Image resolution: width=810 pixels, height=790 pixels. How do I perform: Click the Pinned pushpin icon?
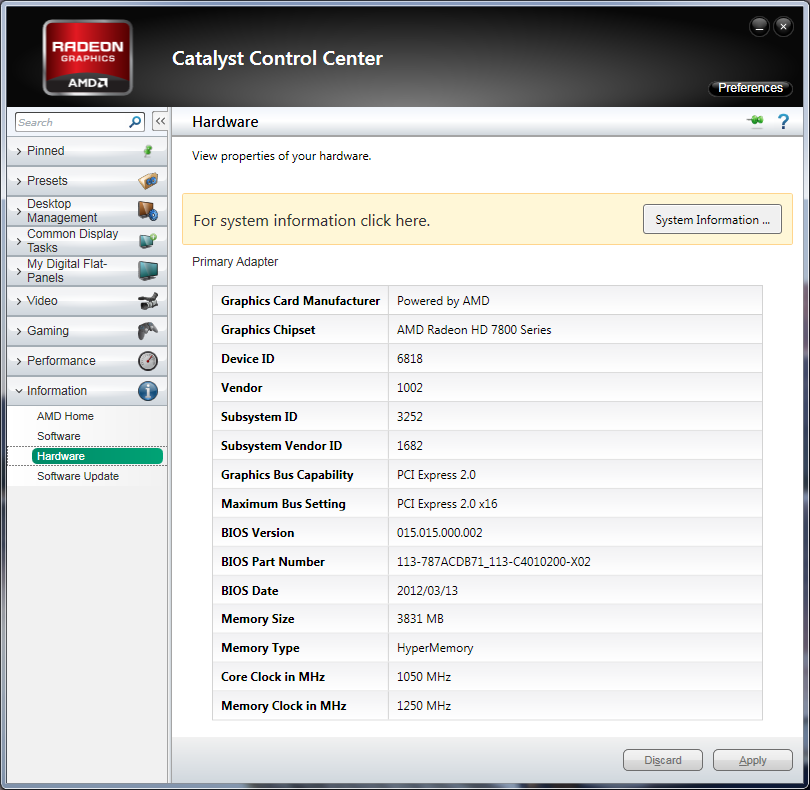point(148,151)
